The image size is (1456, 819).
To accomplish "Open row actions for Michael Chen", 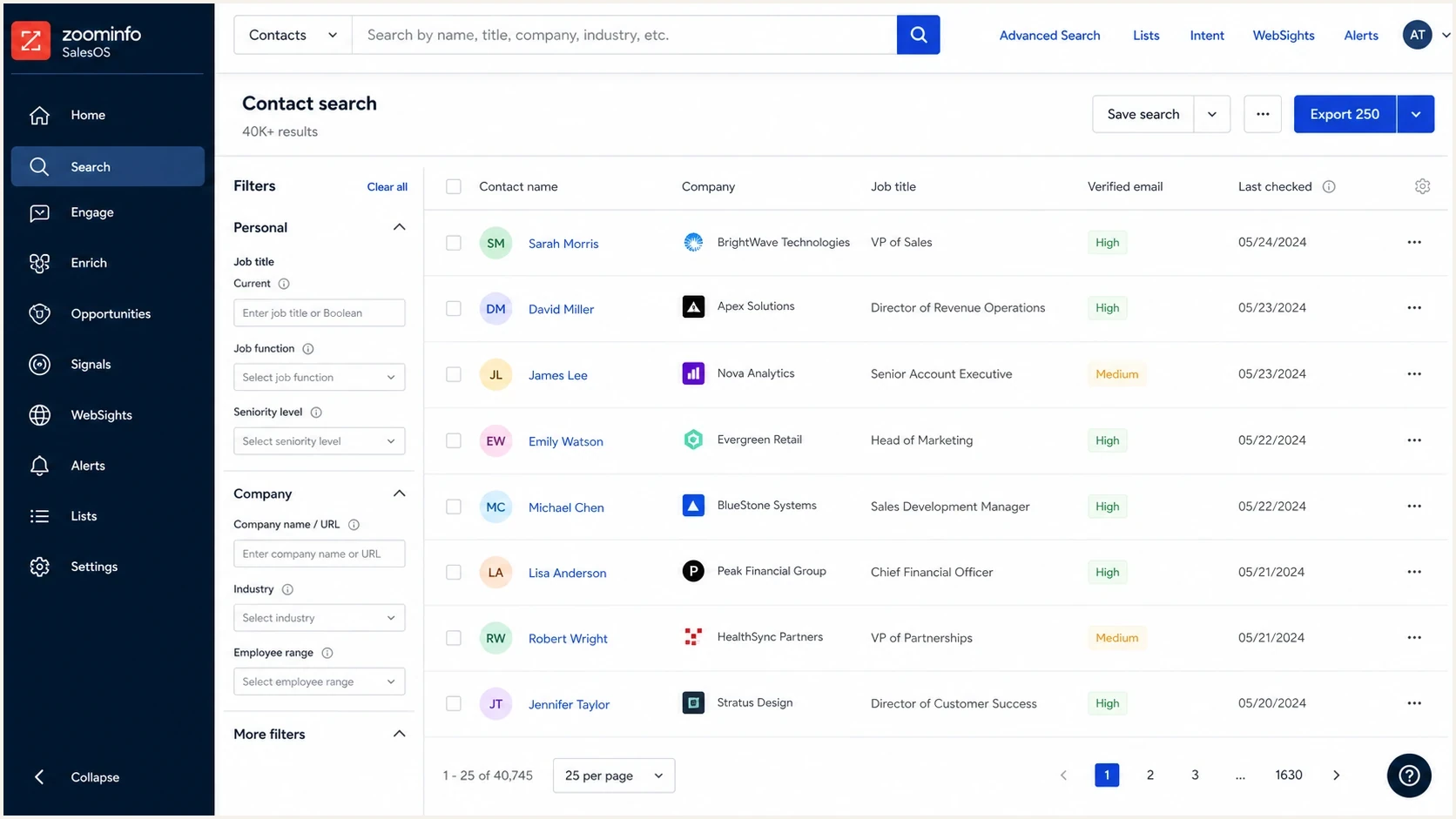I will coord(1414,506).
